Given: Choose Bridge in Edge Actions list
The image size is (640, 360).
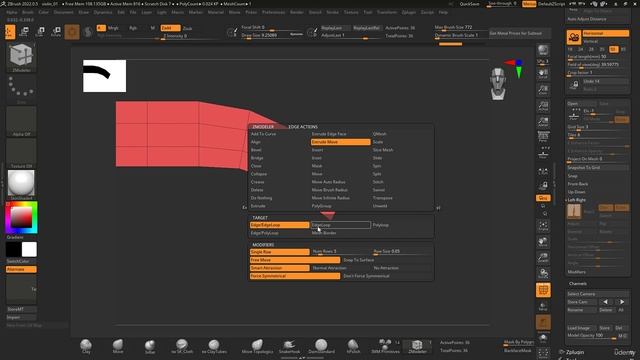Looking at the screenshot, I should coord(279,158).
